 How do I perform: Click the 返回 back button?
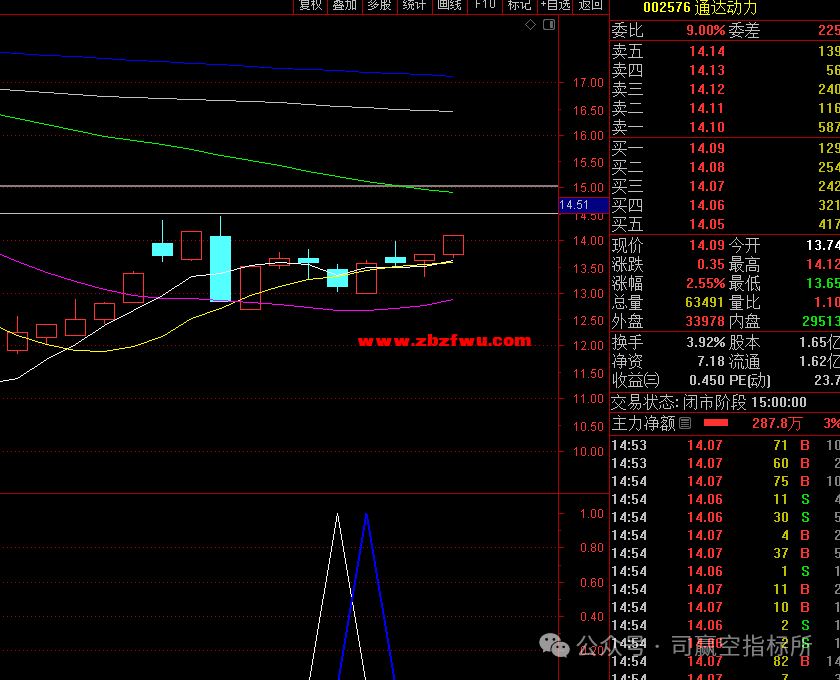pos(591,5)
